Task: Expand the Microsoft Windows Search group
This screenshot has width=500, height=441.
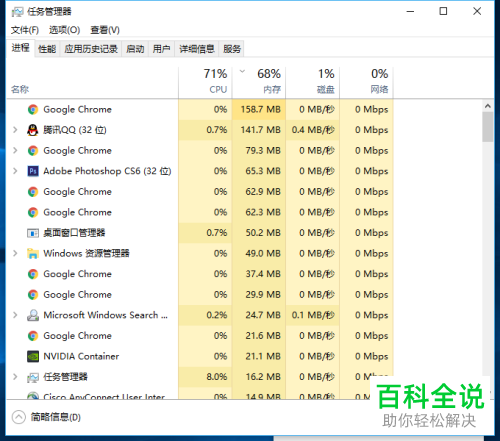Action: pyautogui.click(x=15, y=315)
